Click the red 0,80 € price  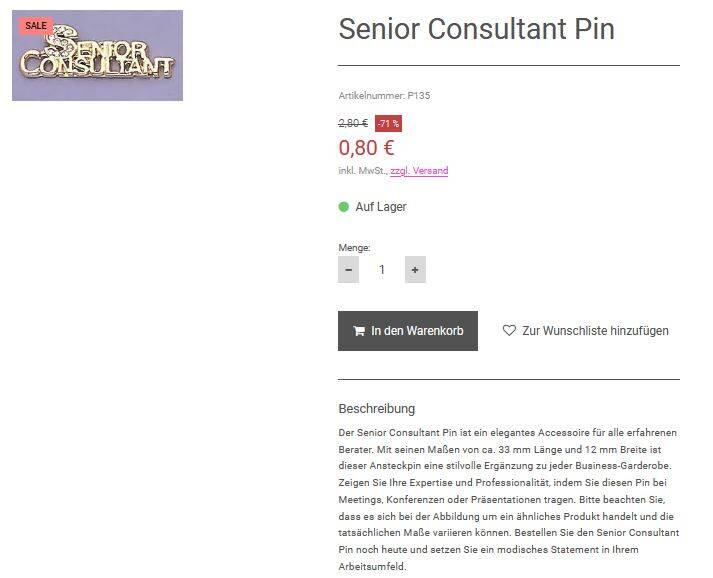point(366,148)
